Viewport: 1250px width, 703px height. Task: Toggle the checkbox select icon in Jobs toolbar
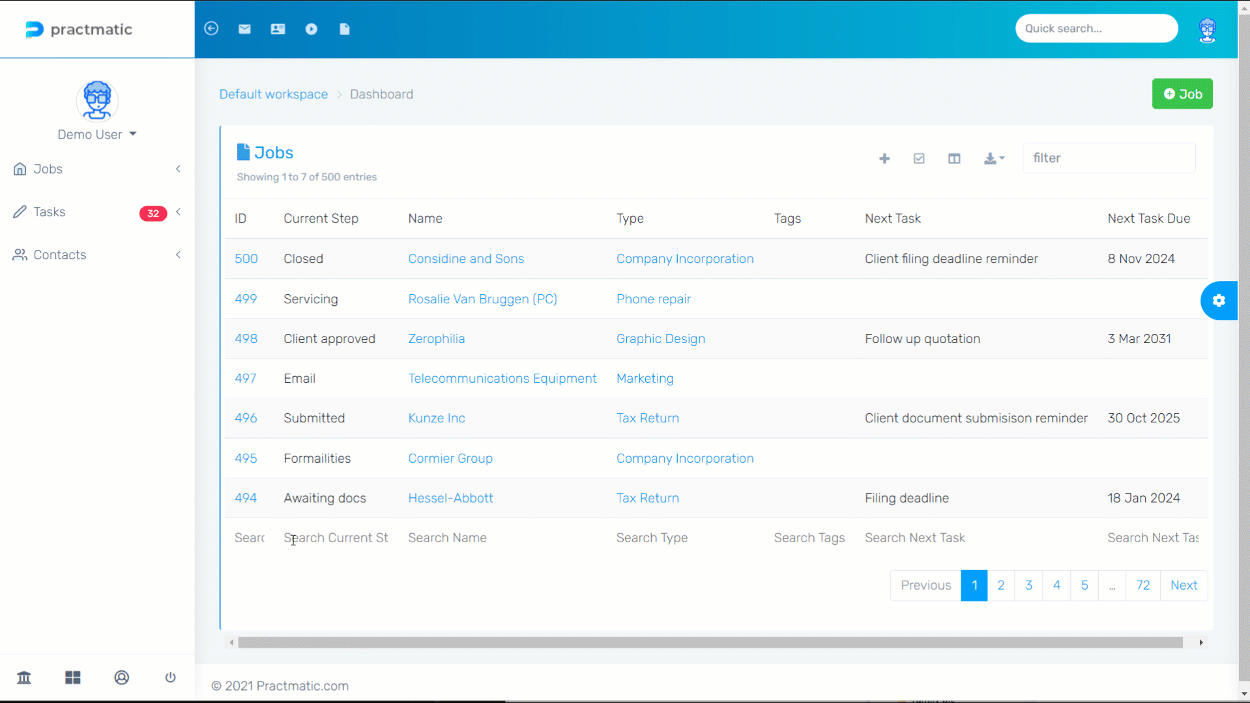tap(919, 158)
